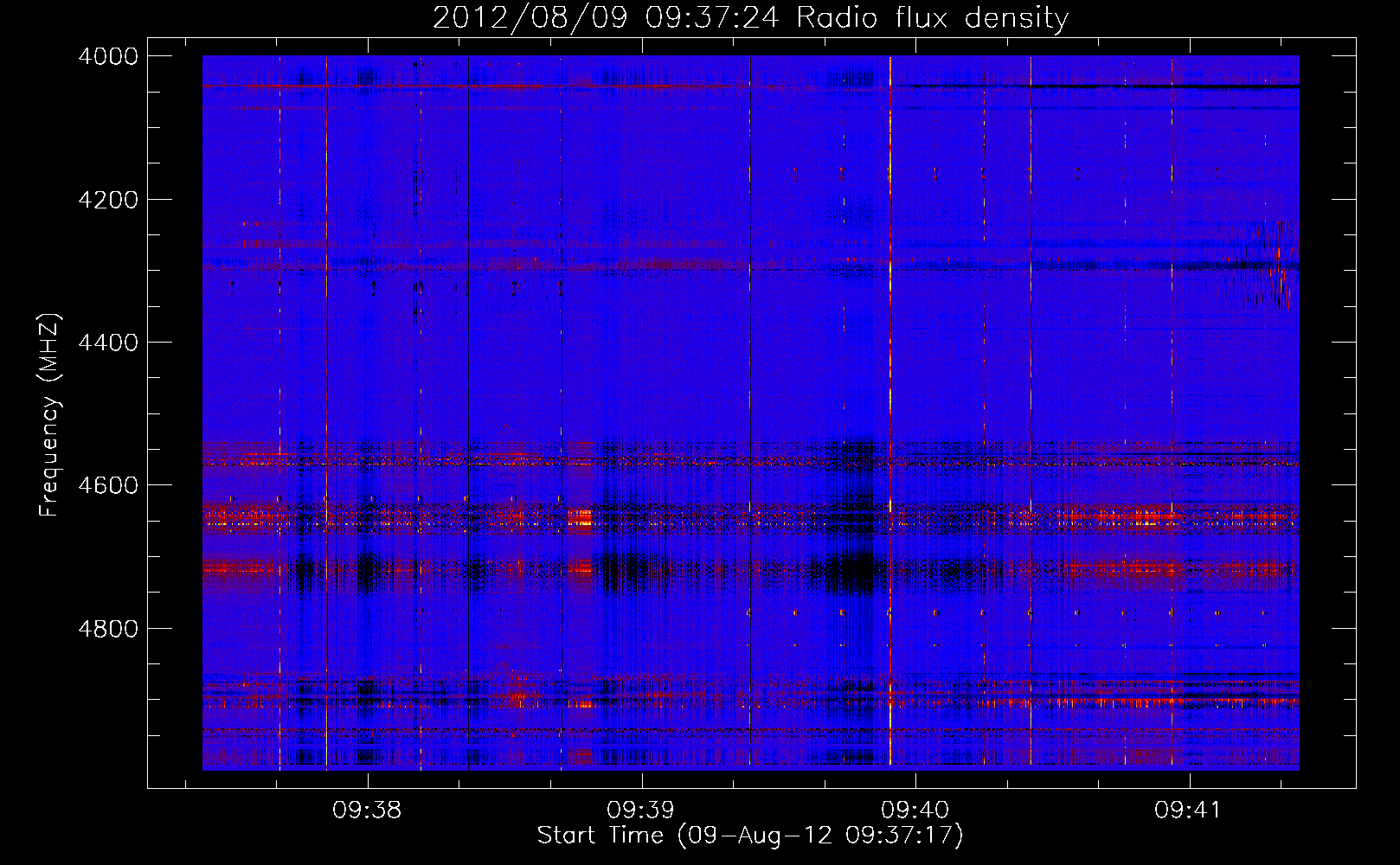Click the 4400 frequency axis label

pyautogui.click(x=108, y=343)
